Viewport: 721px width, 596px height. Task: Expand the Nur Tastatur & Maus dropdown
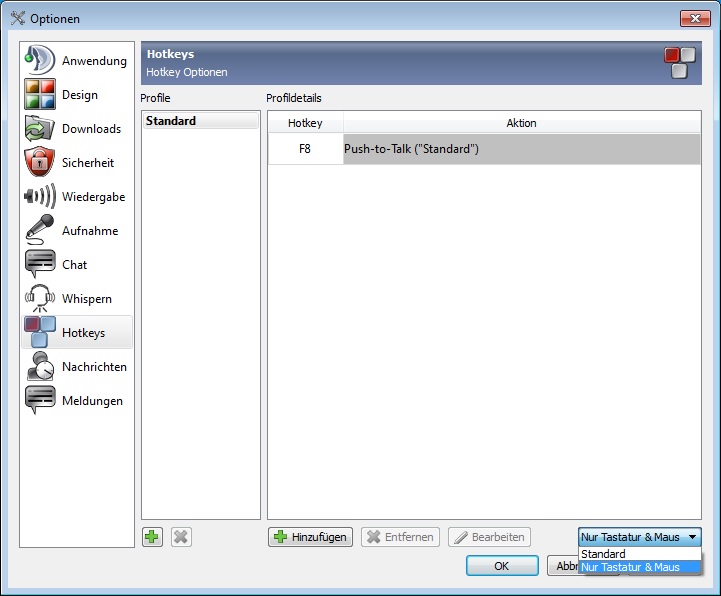point(640,537)
